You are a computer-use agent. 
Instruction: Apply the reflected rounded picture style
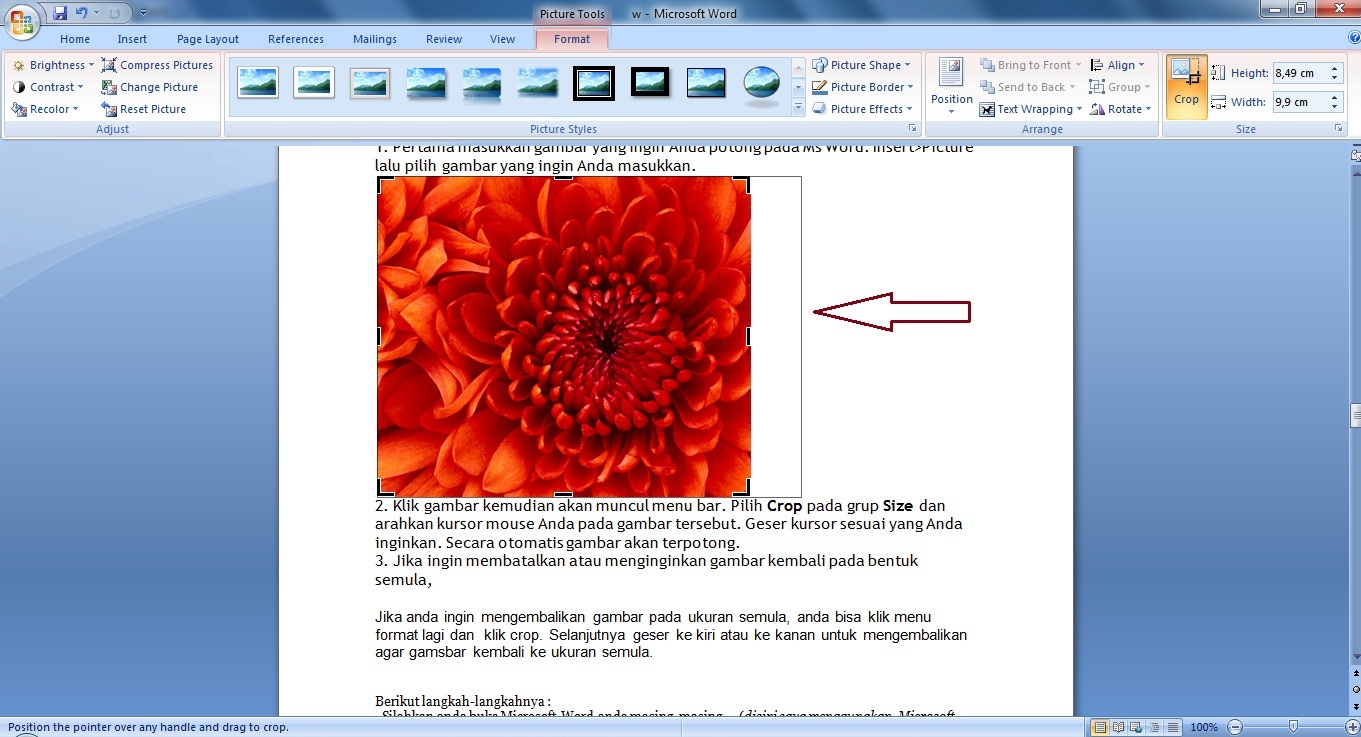[482, 85]
